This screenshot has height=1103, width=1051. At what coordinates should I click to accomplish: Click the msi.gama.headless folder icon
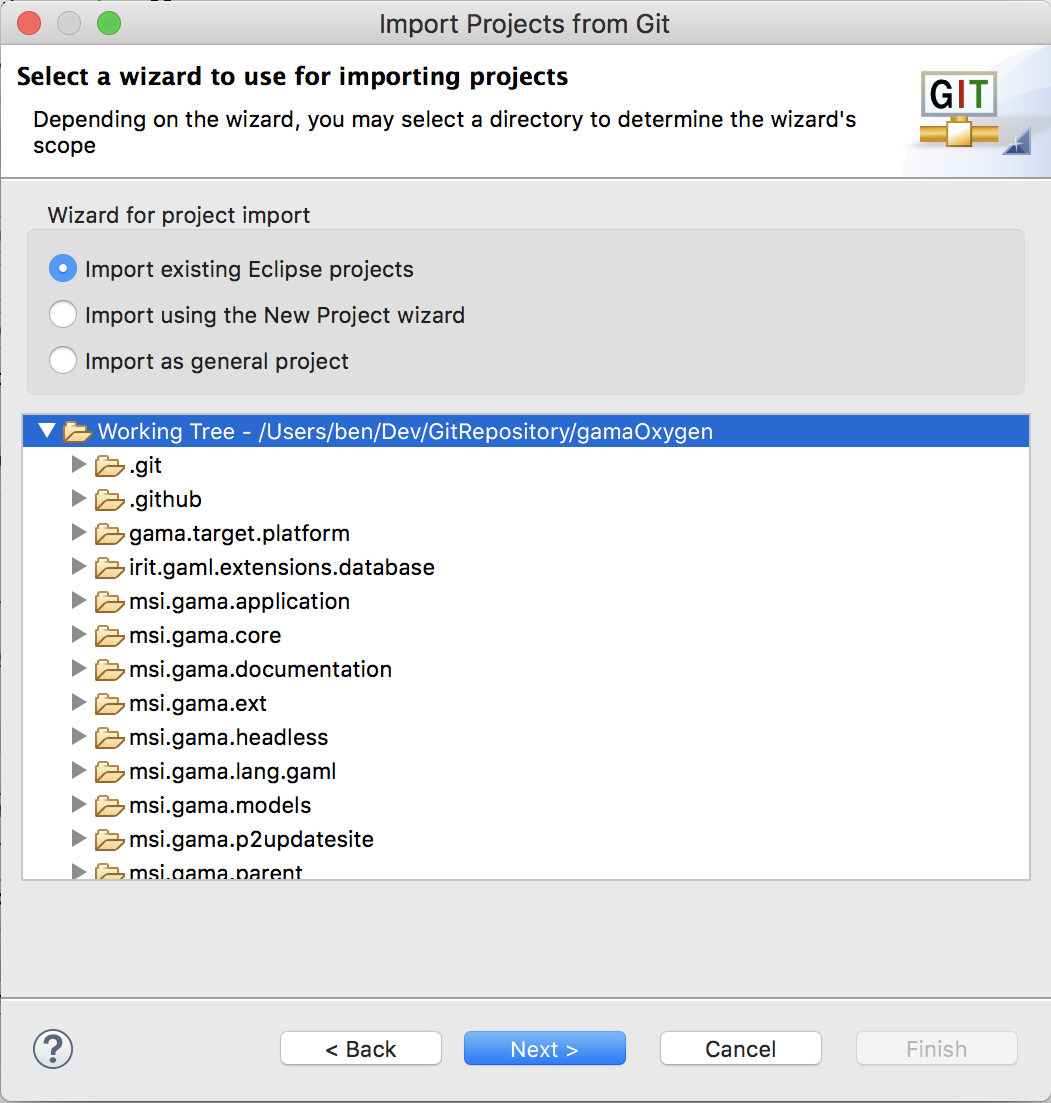coord(110,738)
